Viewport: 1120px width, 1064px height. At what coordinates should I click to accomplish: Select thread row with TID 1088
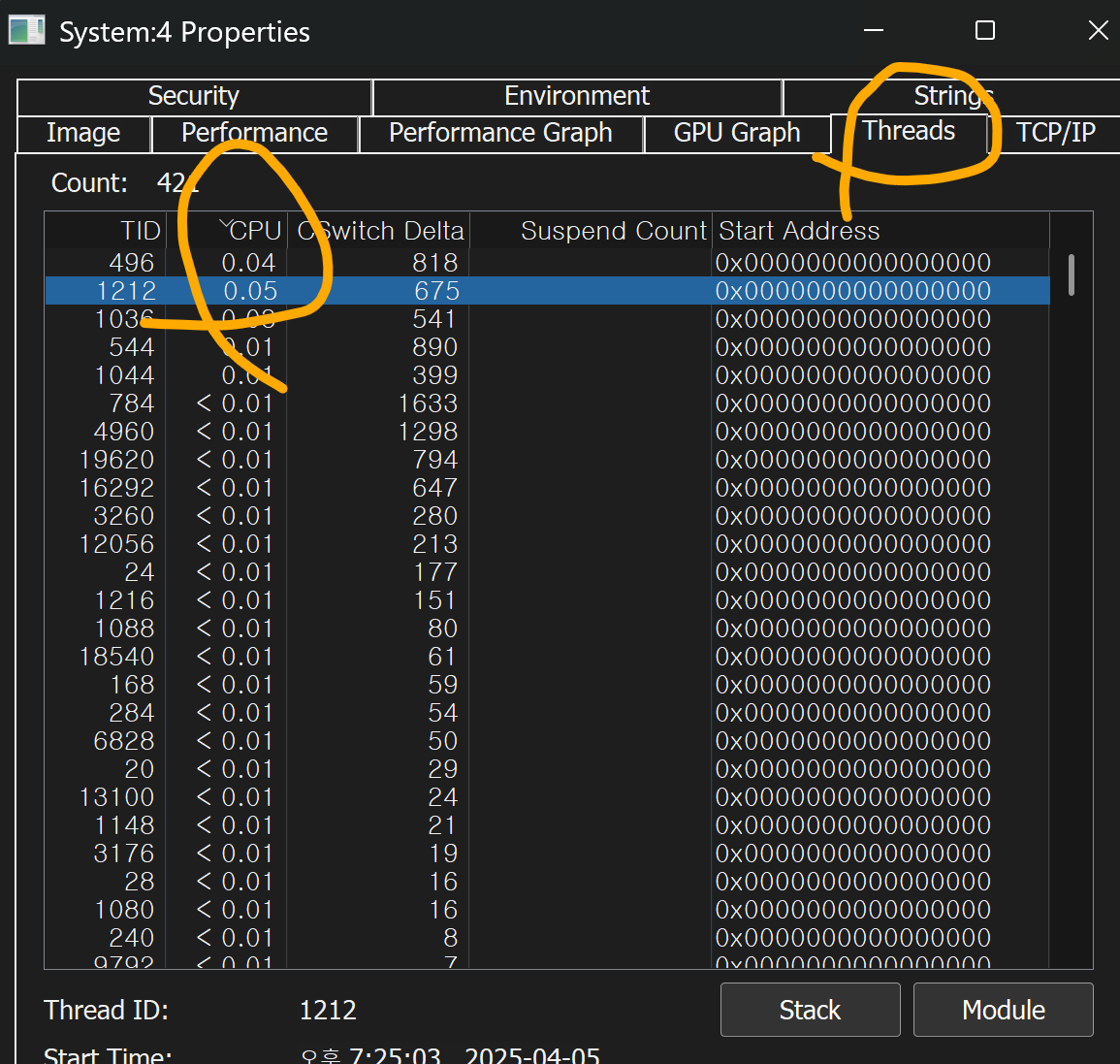click(547, 629)
